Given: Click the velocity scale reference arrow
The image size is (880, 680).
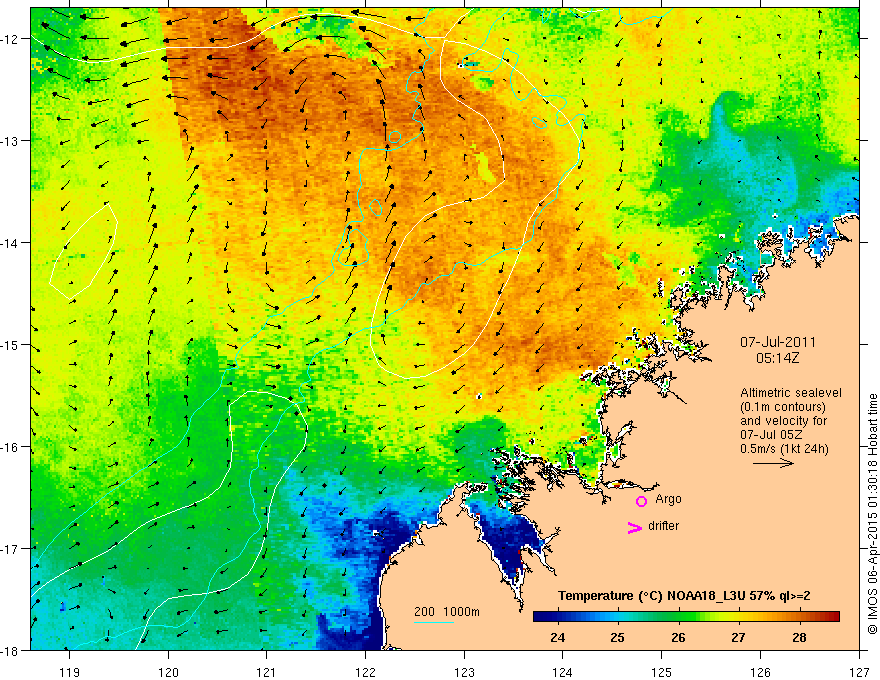Looking at the screenshot, I should tap(773, 463).
